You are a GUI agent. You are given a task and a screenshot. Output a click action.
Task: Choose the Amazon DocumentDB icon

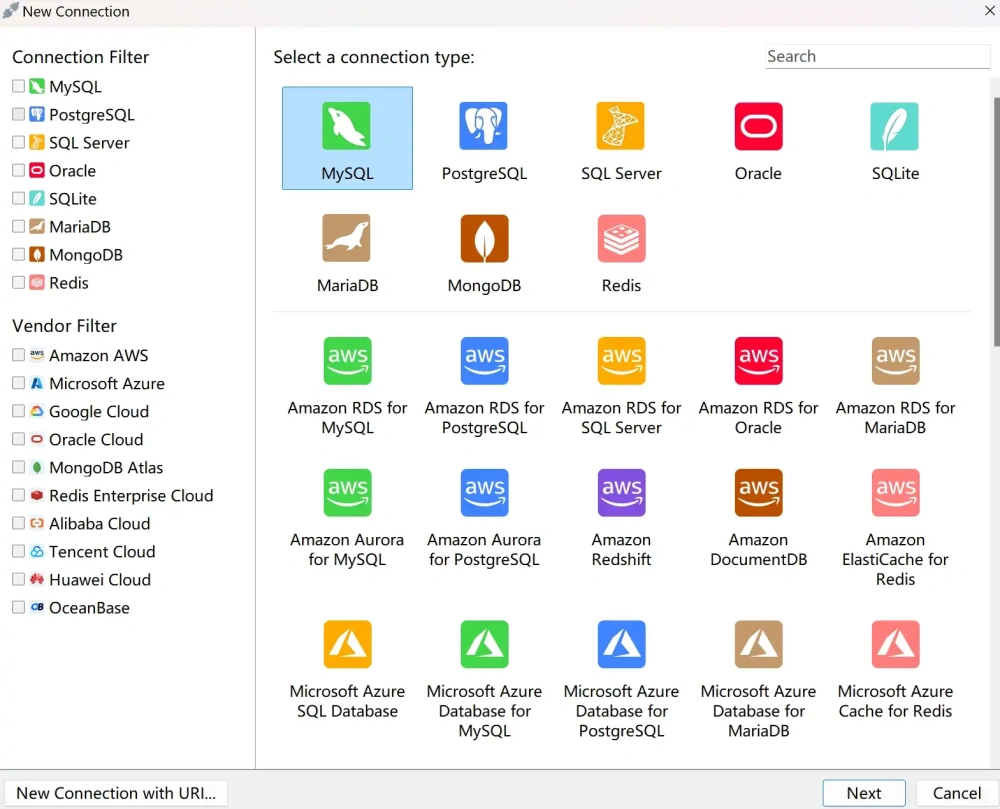point(758,493)
